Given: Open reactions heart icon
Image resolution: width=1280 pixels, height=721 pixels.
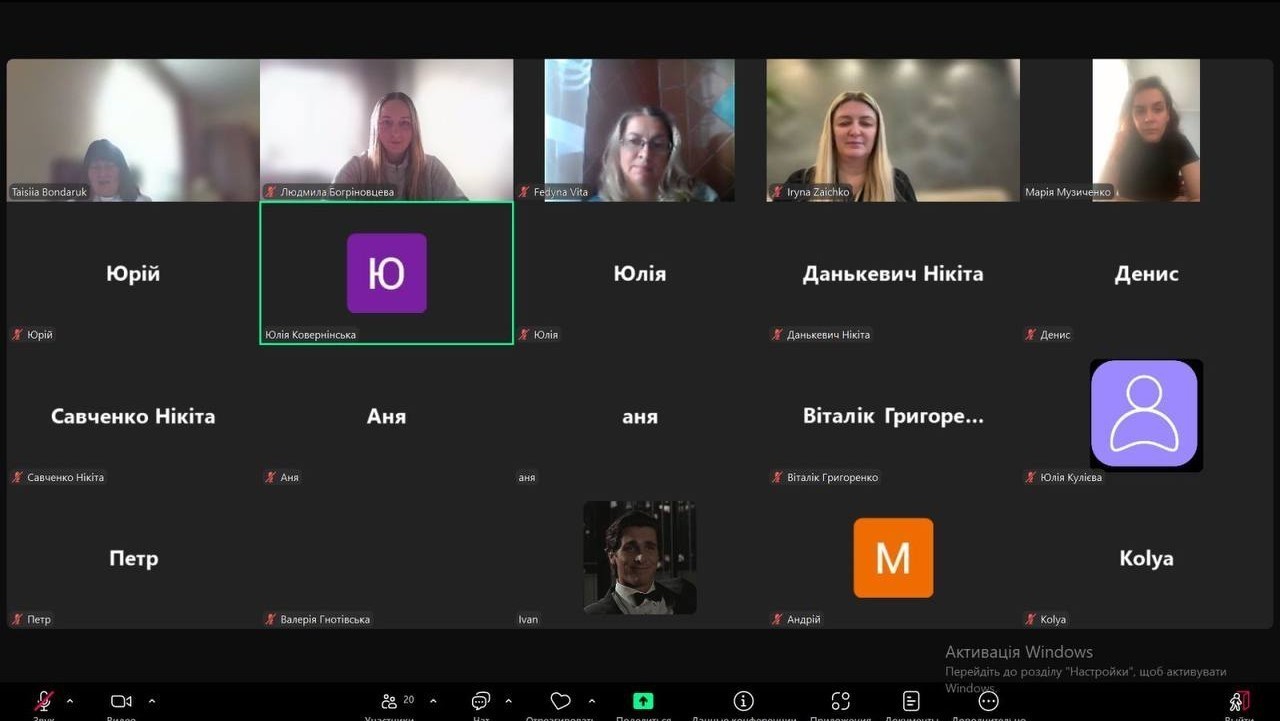Looking at the screenshot, I should pyautogui.click(x=561, y=701).
